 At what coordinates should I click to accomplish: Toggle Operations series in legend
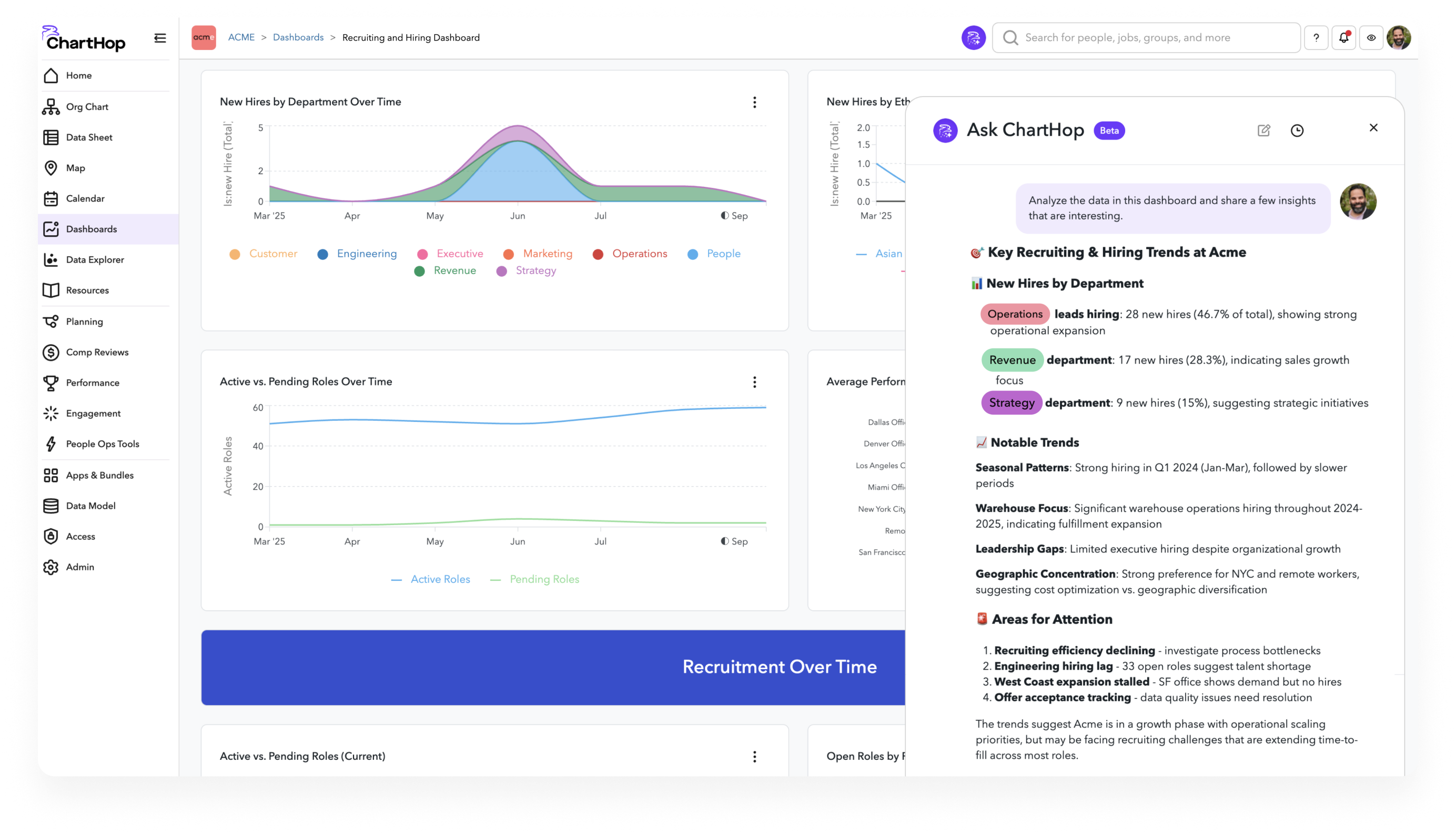point(630,254)
